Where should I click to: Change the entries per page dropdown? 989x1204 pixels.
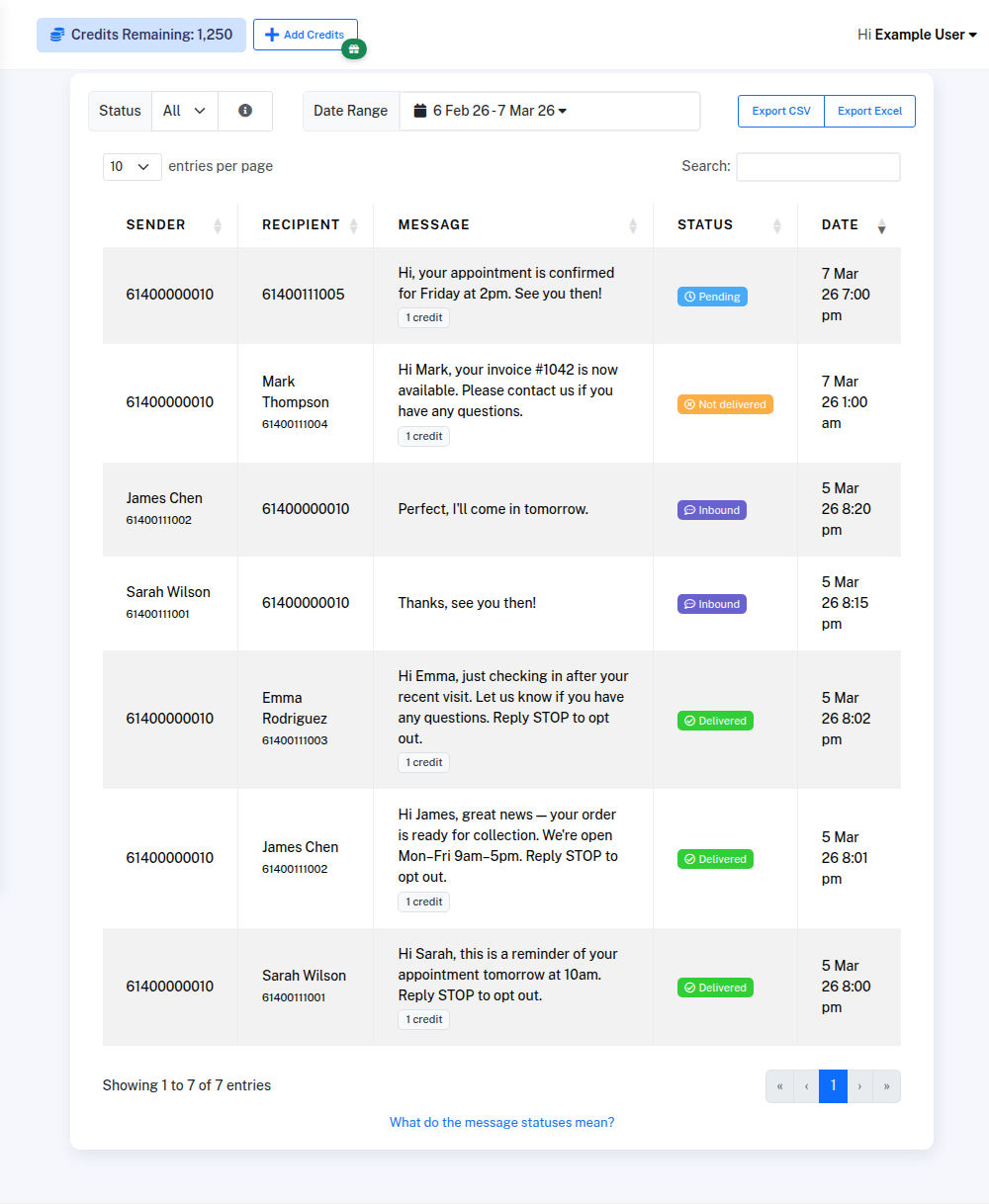pos(132,166)
